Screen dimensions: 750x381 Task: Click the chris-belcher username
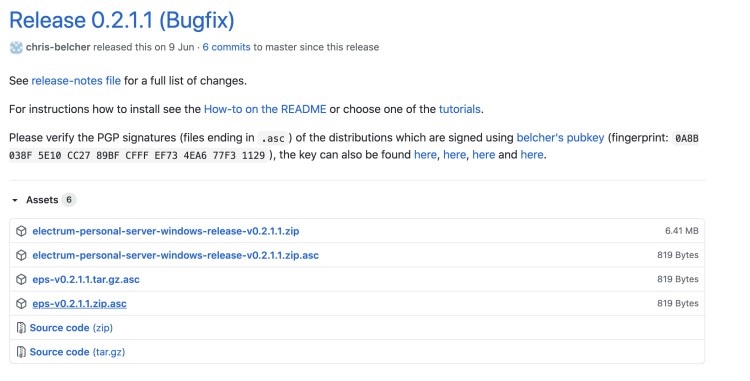coord(58,47)
